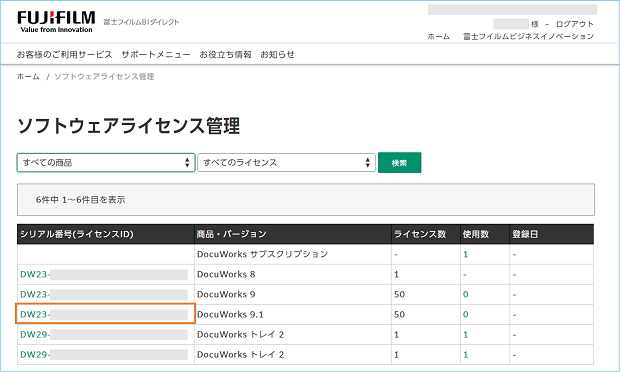Open お役立ち情報 menu

coord(225,55)
